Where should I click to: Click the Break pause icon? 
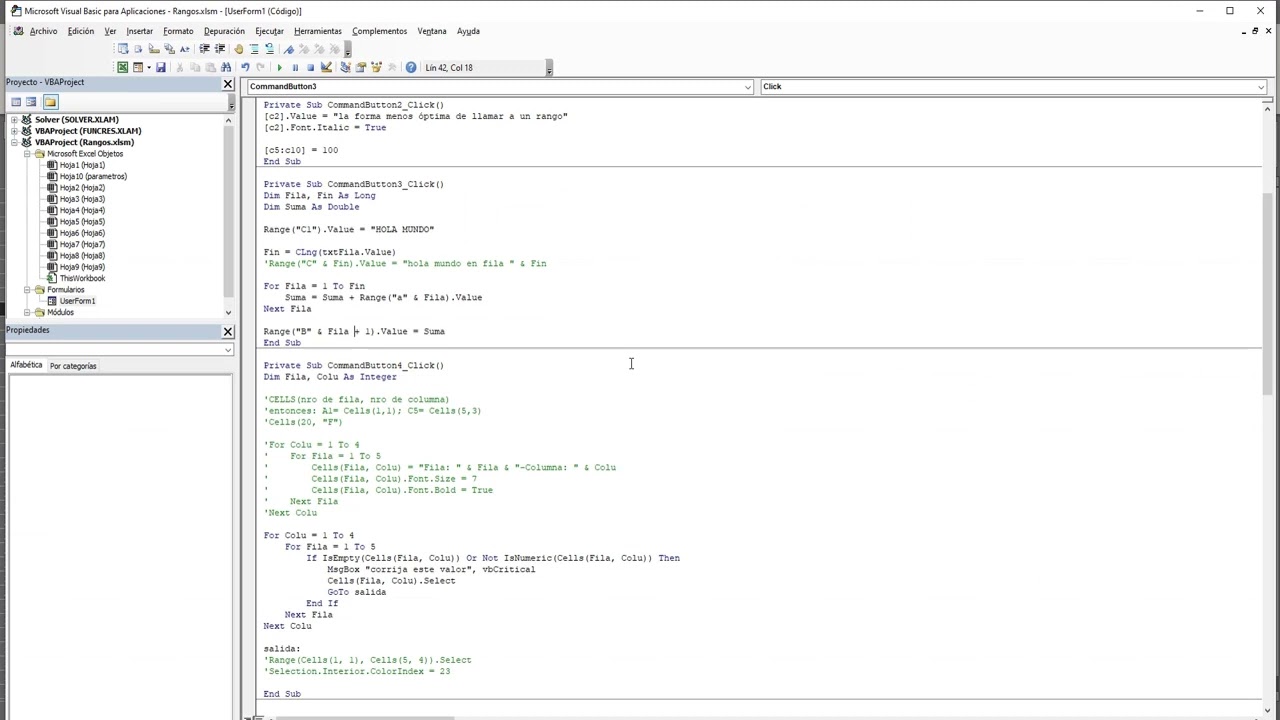[x=295, y=67]
